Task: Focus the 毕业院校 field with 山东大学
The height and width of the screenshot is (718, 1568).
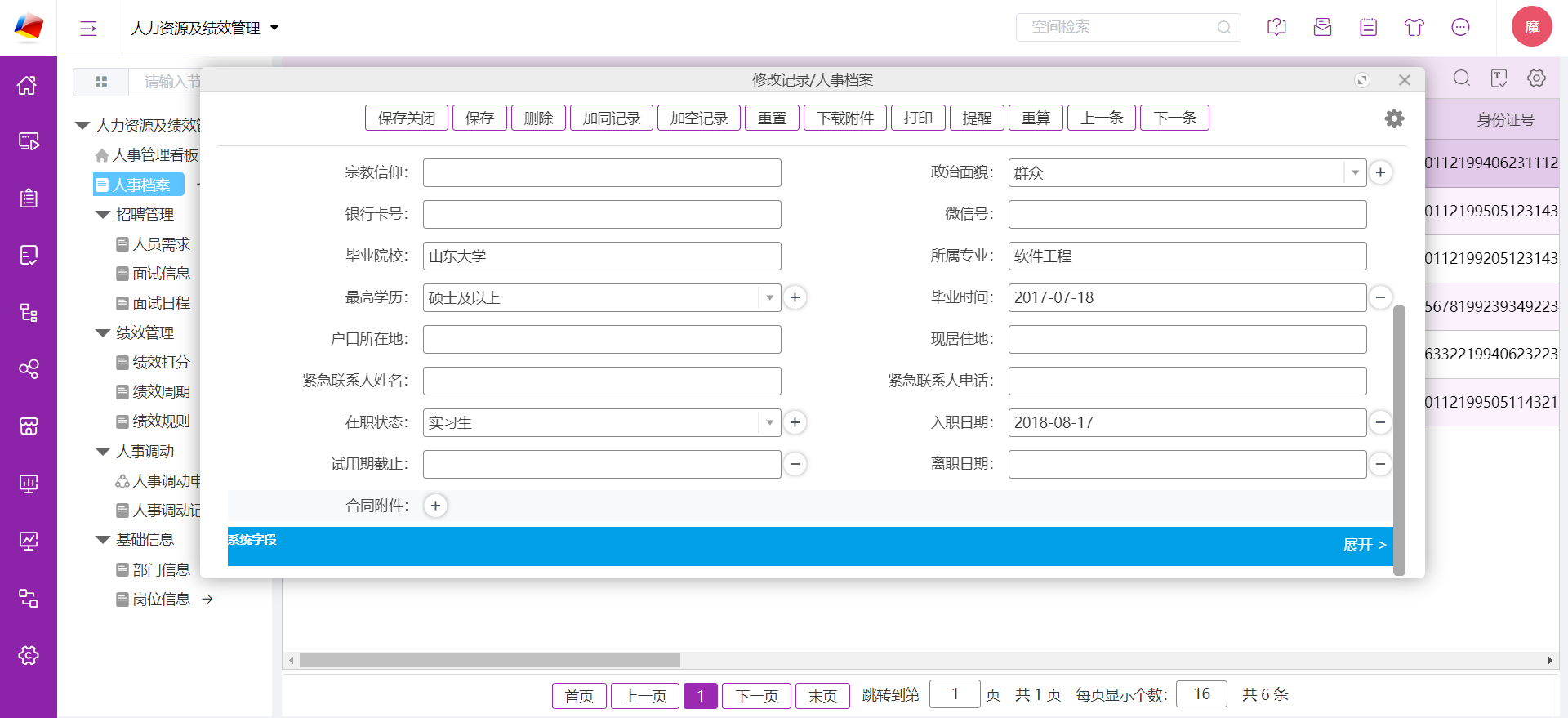Action: click(x=602, y=256)
